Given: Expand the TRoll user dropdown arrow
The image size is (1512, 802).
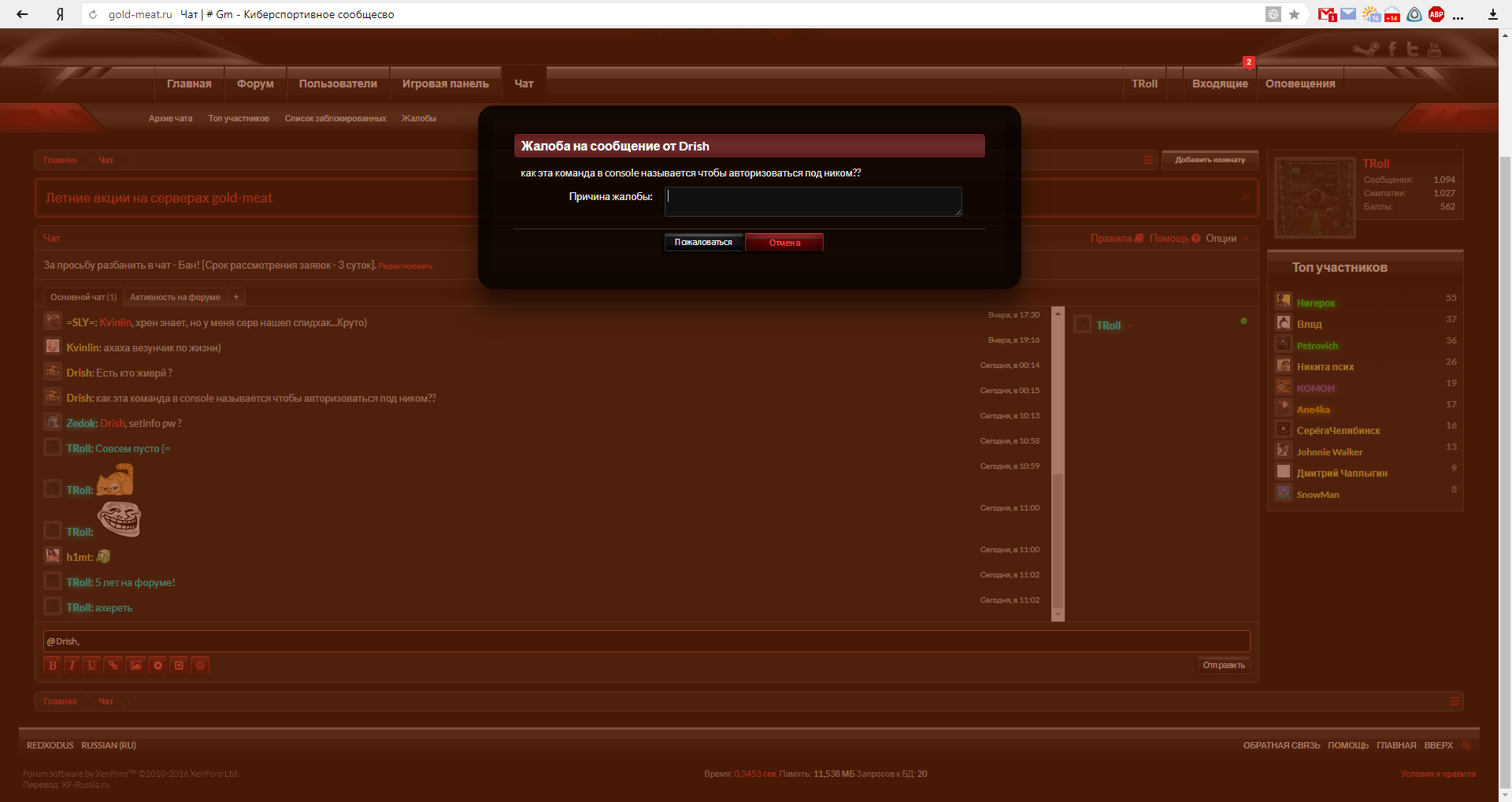Looking at the screenshot, I should tap(1129, 326).
